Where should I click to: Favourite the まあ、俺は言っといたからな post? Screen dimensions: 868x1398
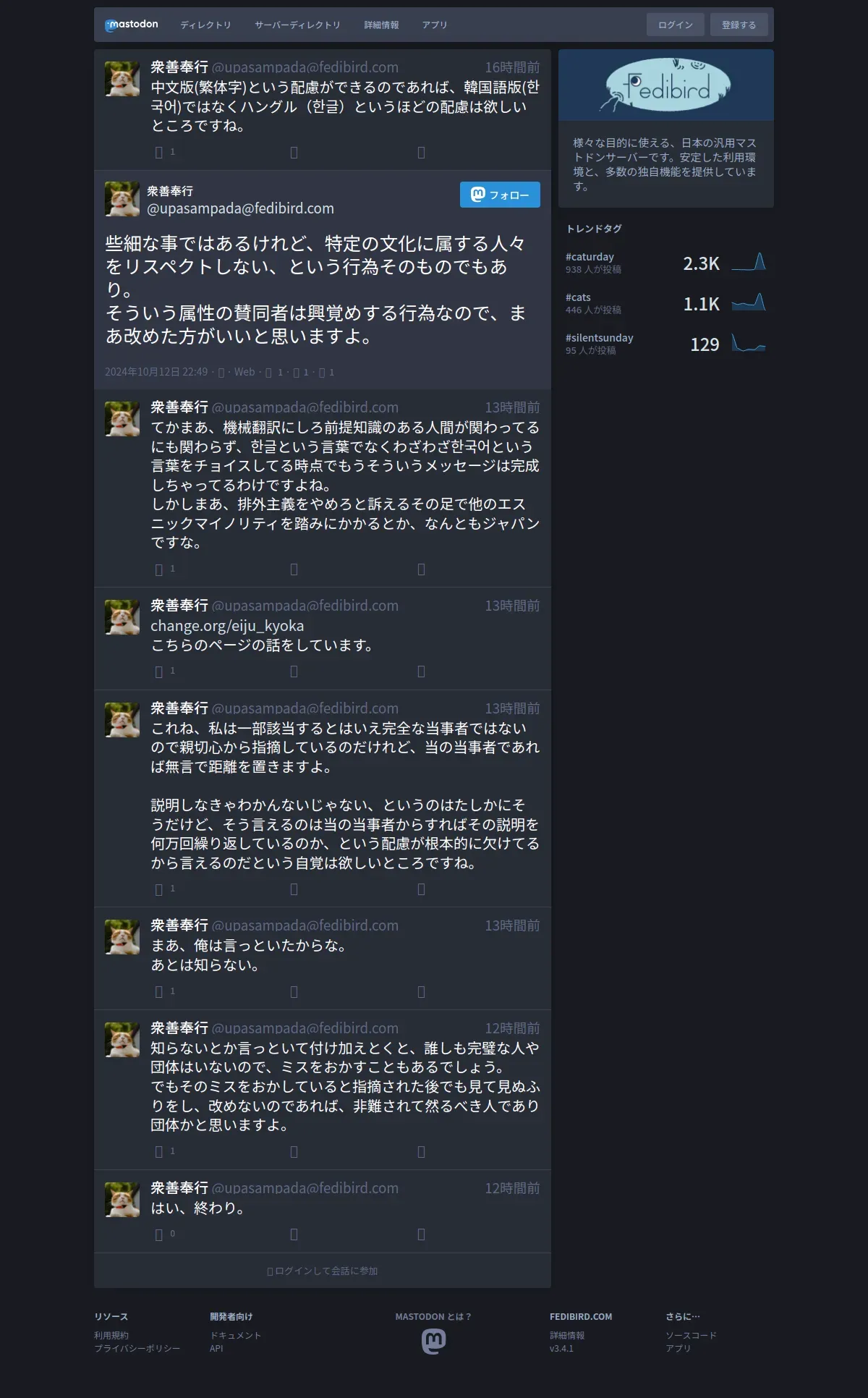pyautogui.click(x=421, y=991)
